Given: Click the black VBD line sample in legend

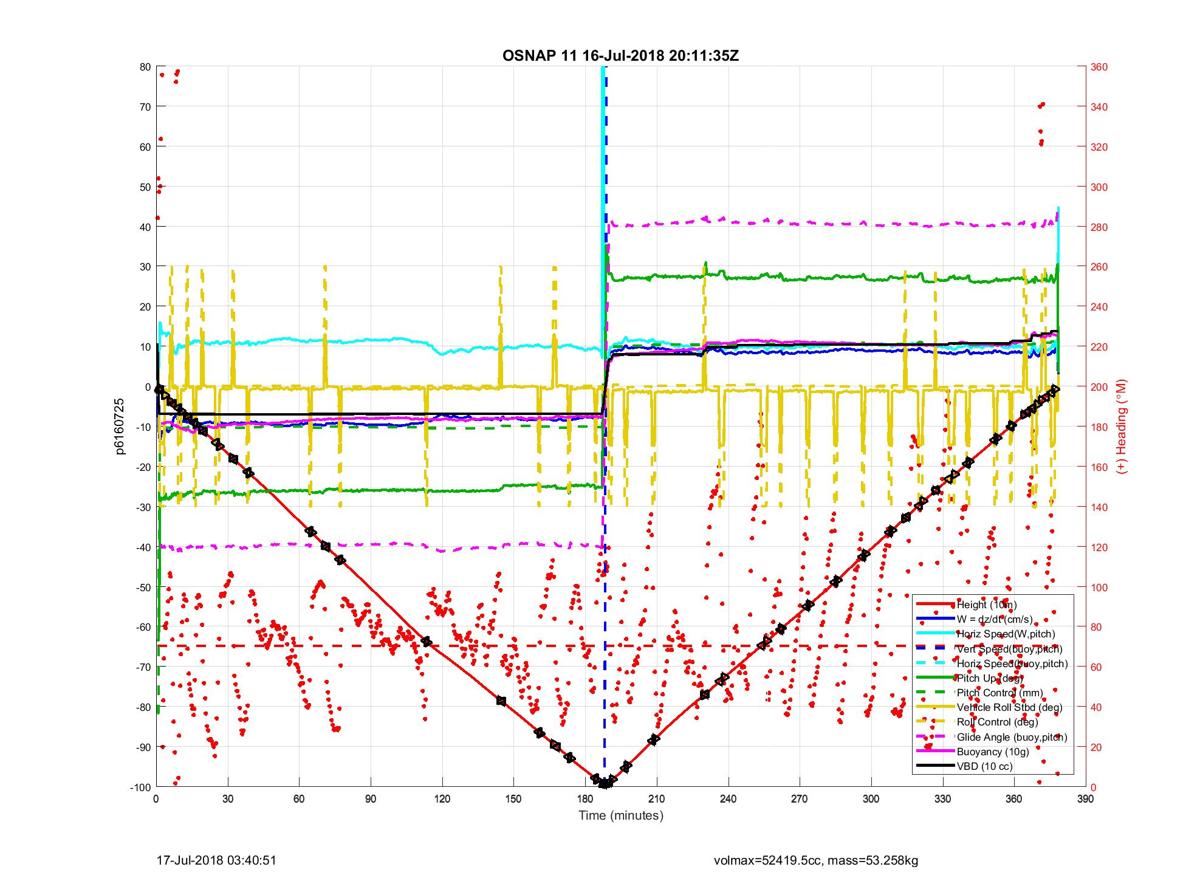Looking at the screenshot, I should [934, 765].
